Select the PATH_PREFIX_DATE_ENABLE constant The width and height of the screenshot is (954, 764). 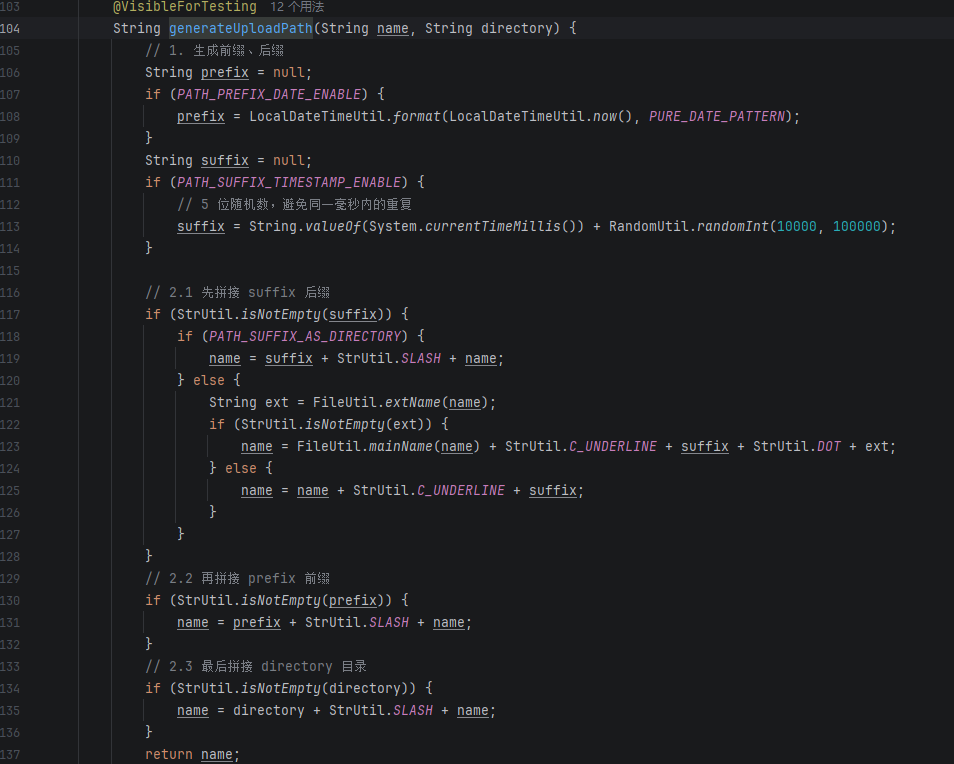click(x=269, y=94)
